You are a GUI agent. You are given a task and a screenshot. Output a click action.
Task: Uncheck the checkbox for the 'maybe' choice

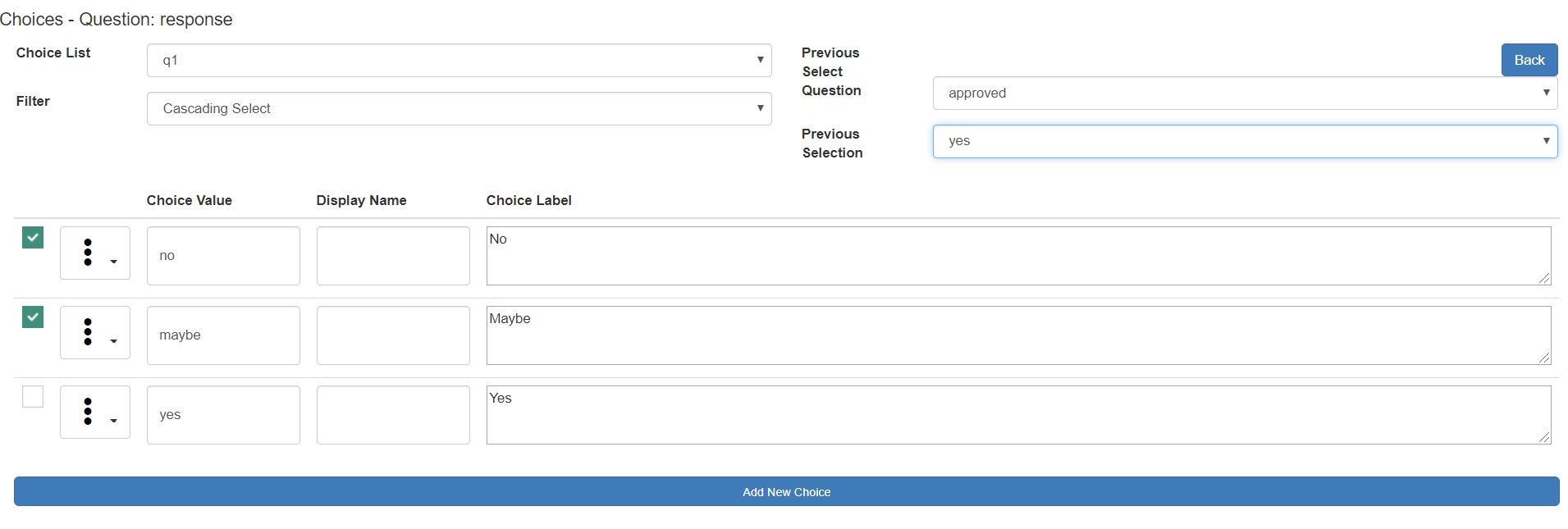pos(33,317)
